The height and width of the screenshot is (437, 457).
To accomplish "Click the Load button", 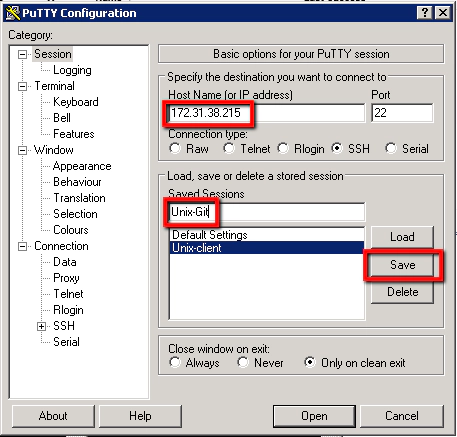I will (x=402, y=237).
